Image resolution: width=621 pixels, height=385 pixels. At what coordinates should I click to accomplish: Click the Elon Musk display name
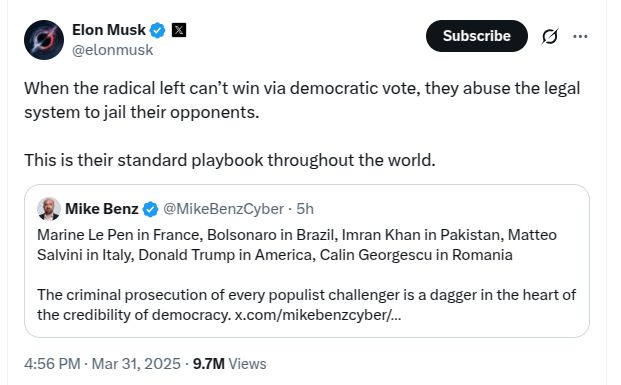point(109,30)
